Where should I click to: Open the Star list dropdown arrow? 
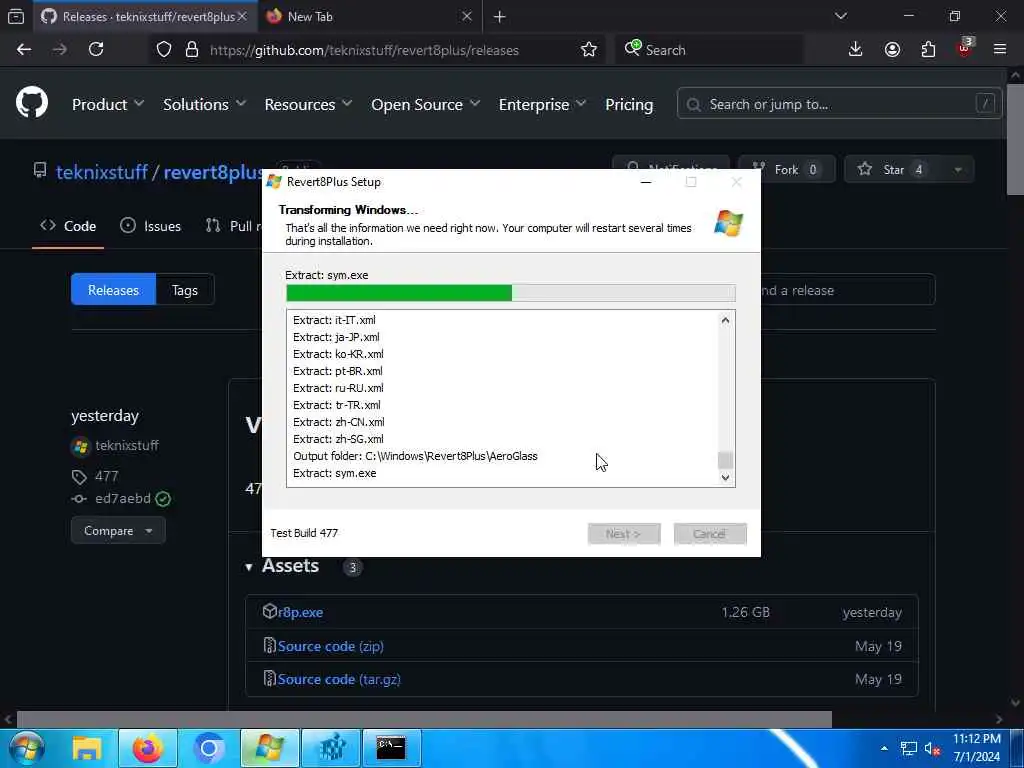957,170
